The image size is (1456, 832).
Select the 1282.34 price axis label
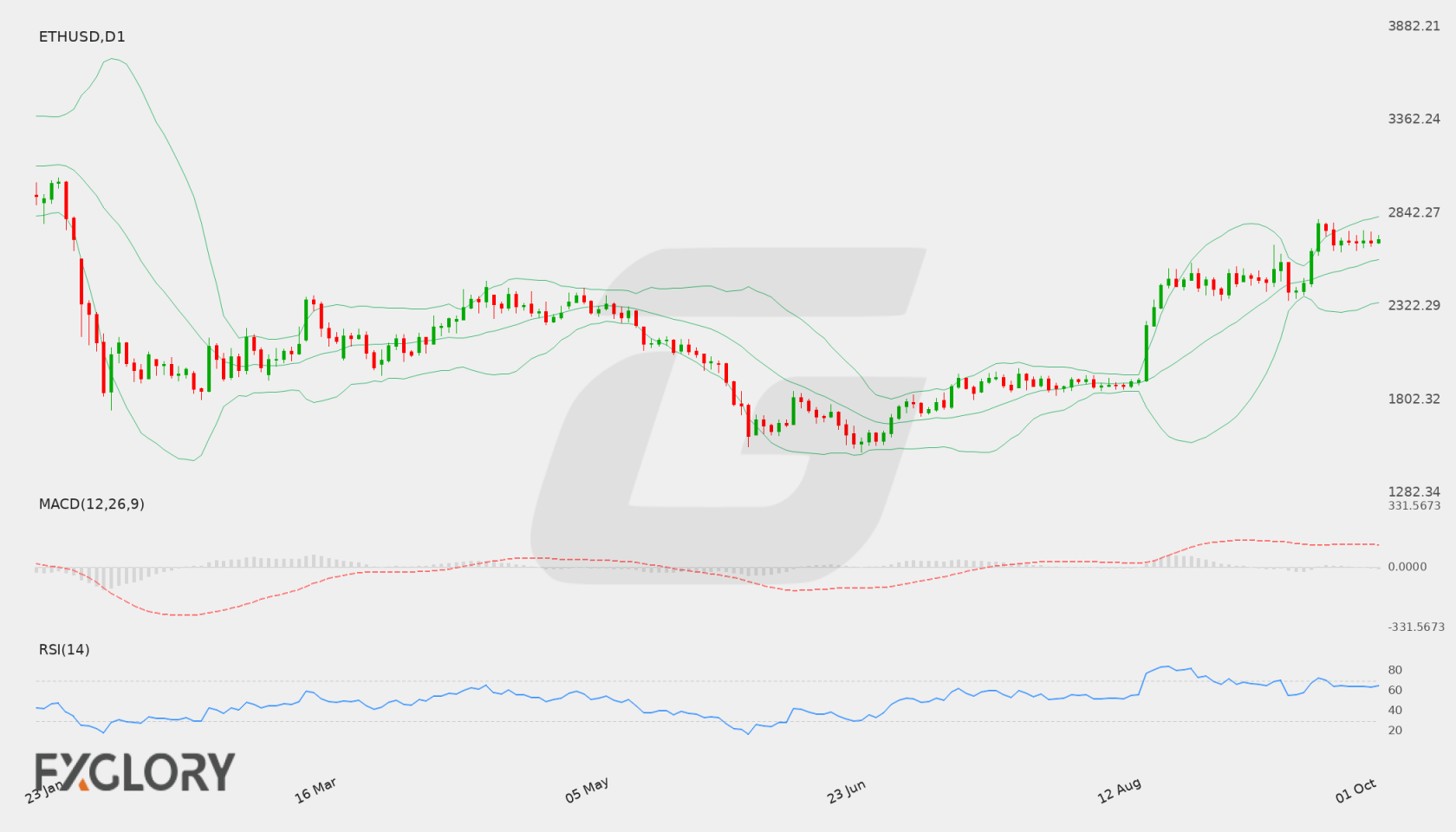point(1414,491)
